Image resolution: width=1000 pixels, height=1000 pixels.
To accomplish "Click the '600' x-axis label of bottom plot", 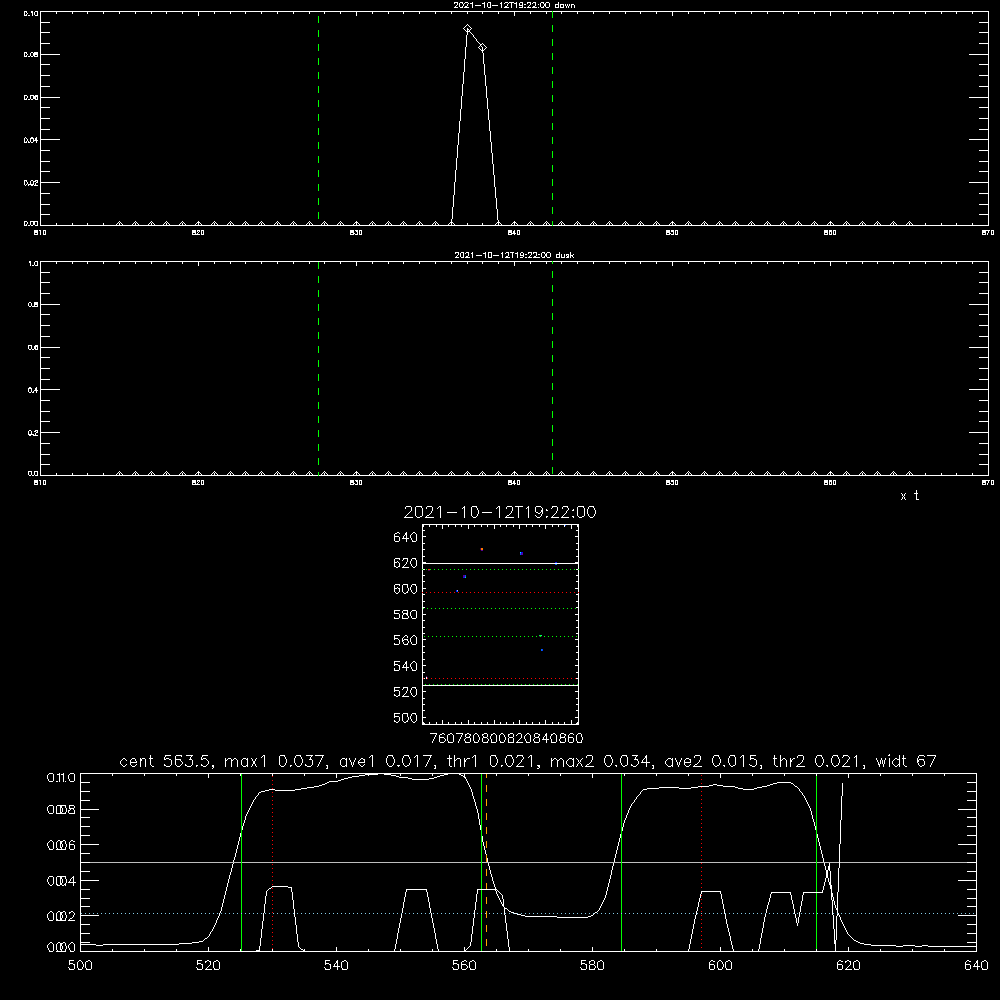I will coord(720,966).
